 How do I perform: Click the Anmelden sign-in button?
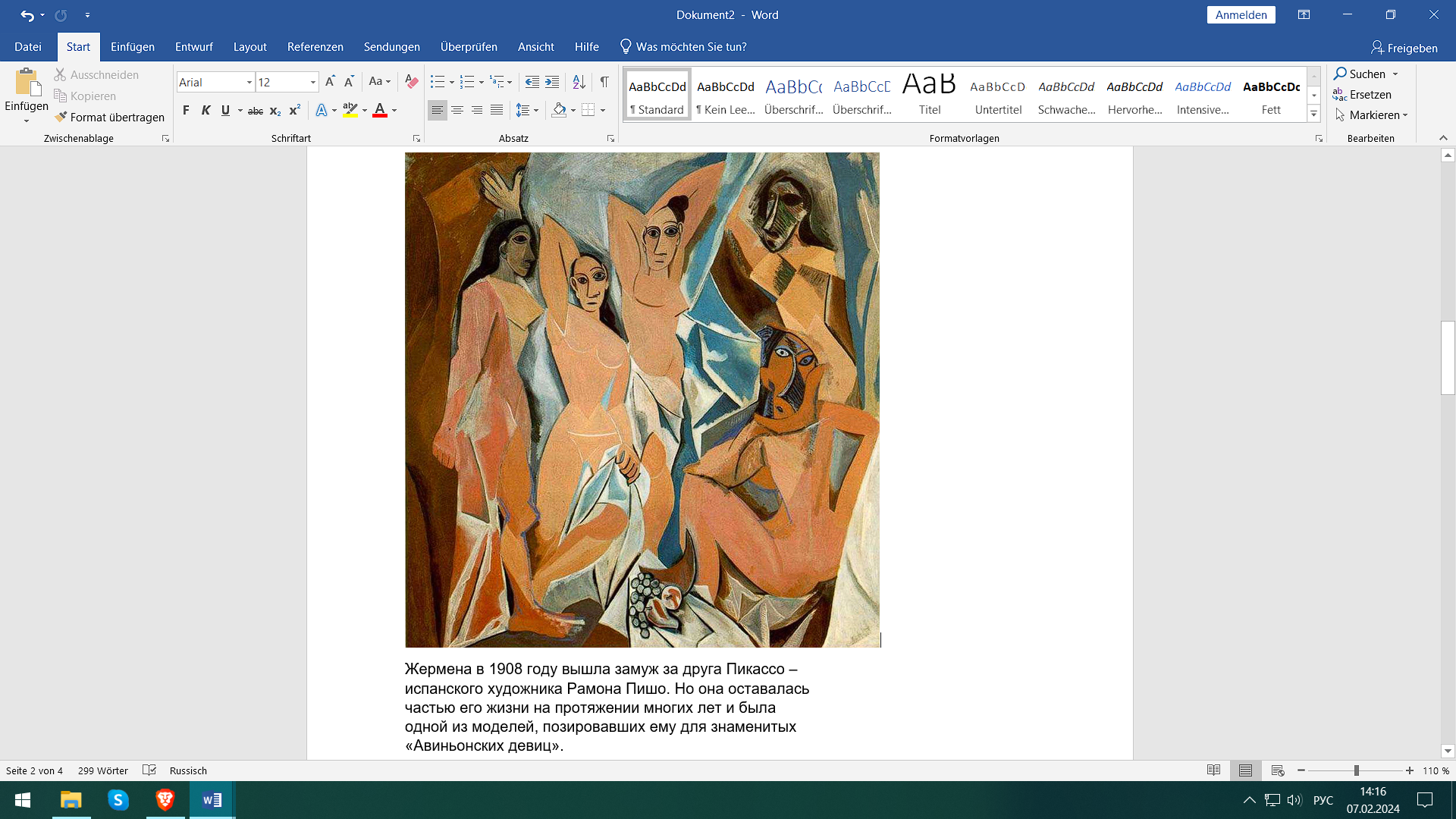tap(1241, 15)
